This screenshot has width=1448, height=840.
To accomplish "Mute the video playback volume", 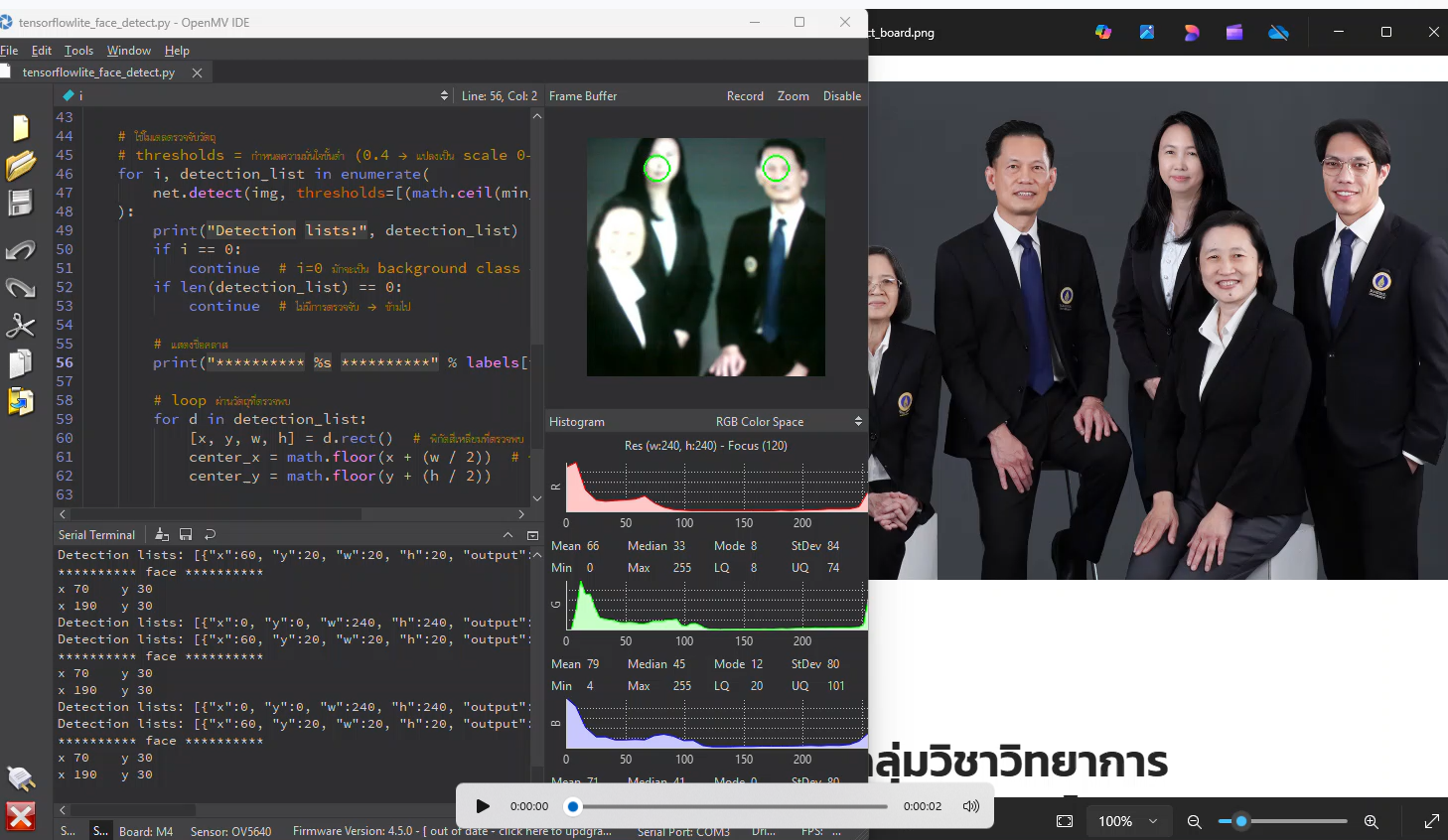I will (969, 805).
